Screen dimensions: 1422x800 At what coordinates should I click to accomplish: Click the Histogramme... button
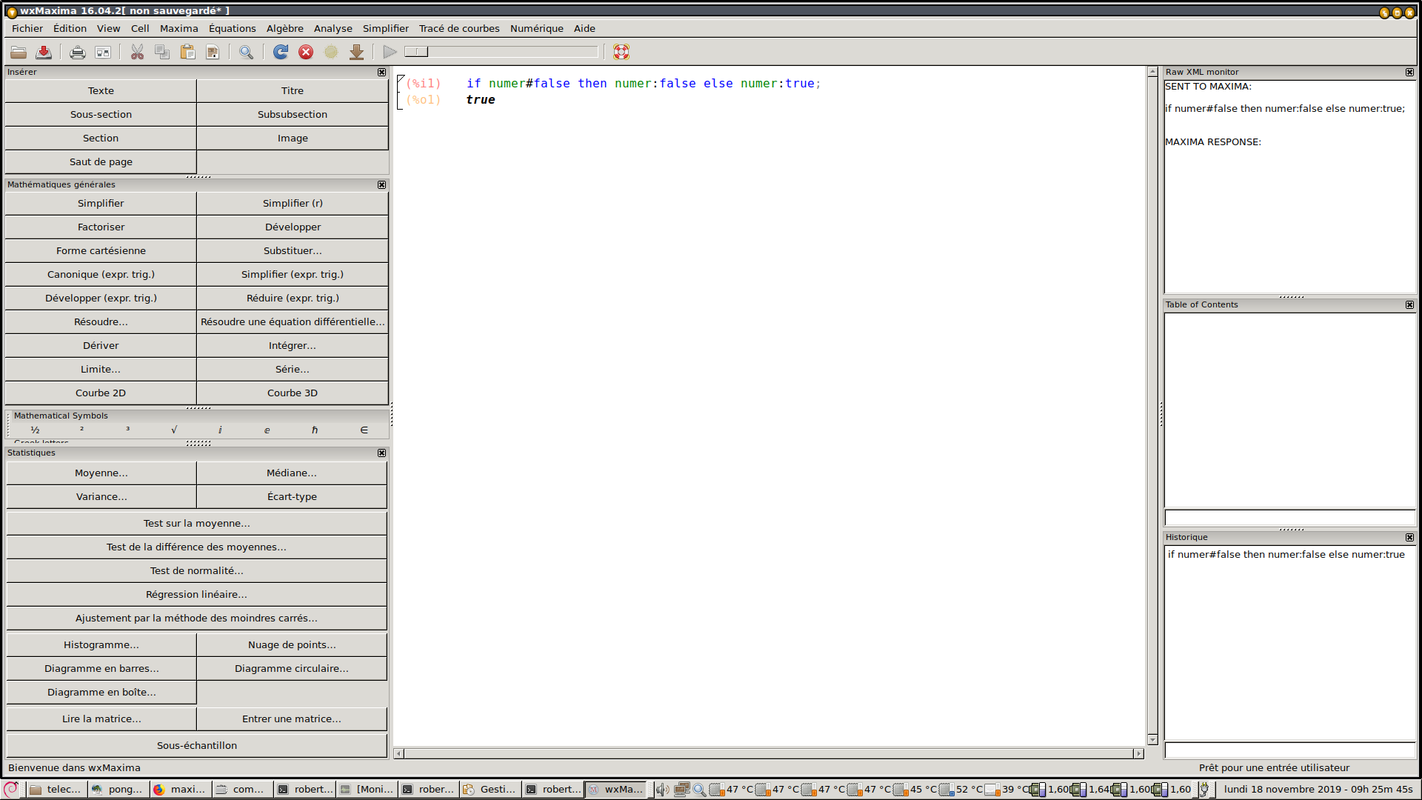point(101,645)
